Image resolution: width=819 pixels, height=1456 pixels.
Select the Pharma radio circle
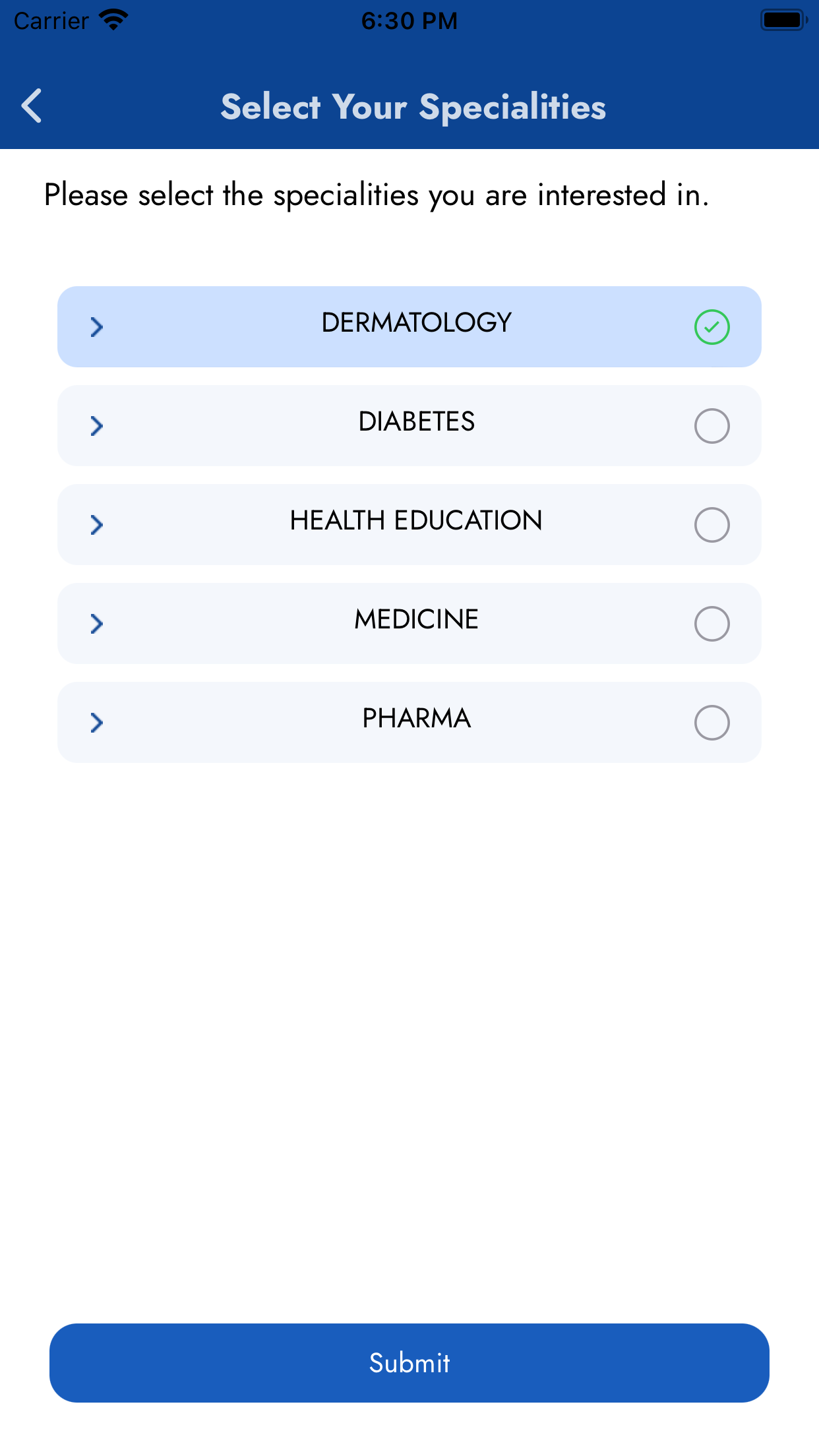pyautogui.click(x=712, y=723)
